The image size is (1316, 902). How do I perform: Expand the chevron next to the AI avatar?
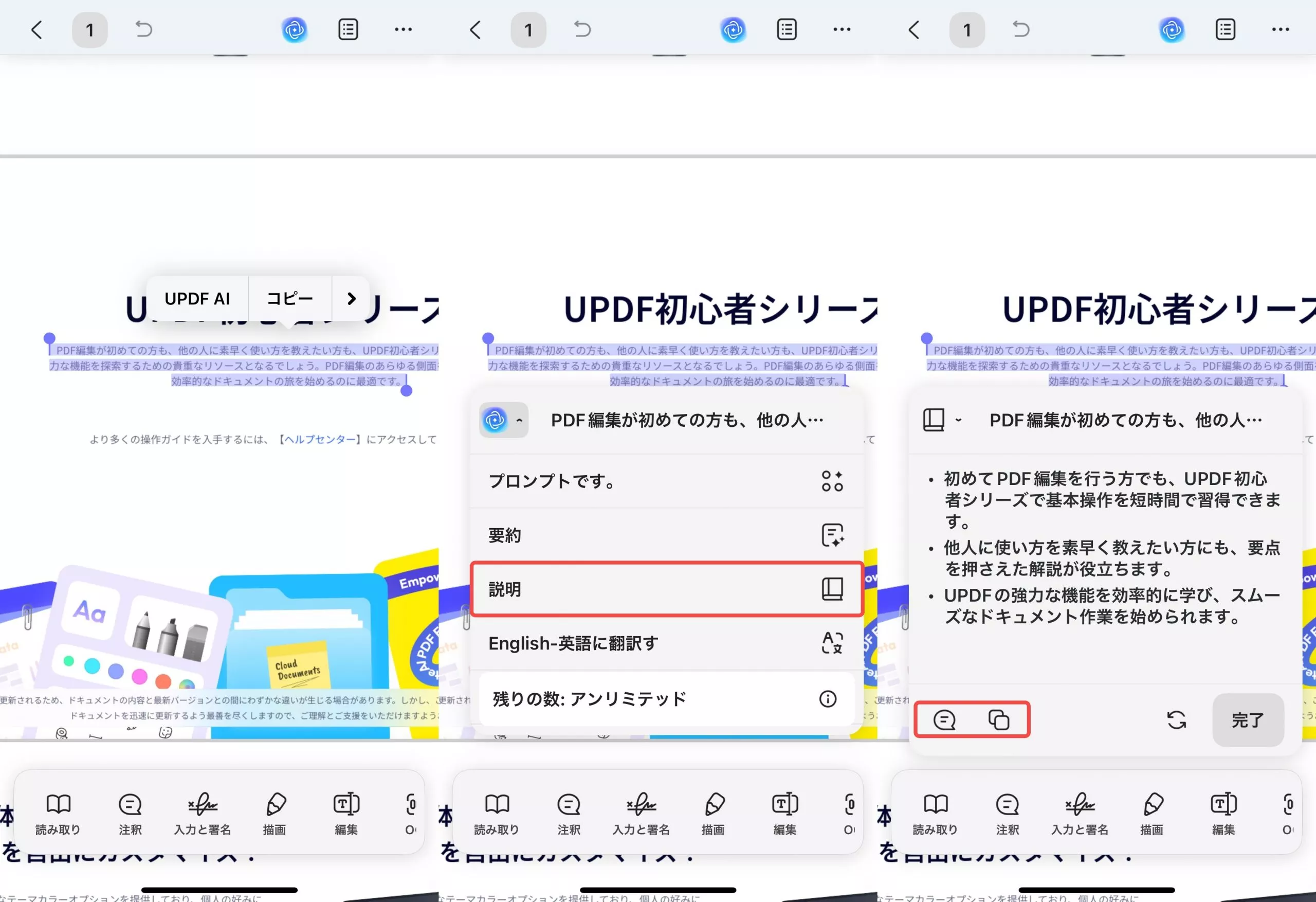519,421
